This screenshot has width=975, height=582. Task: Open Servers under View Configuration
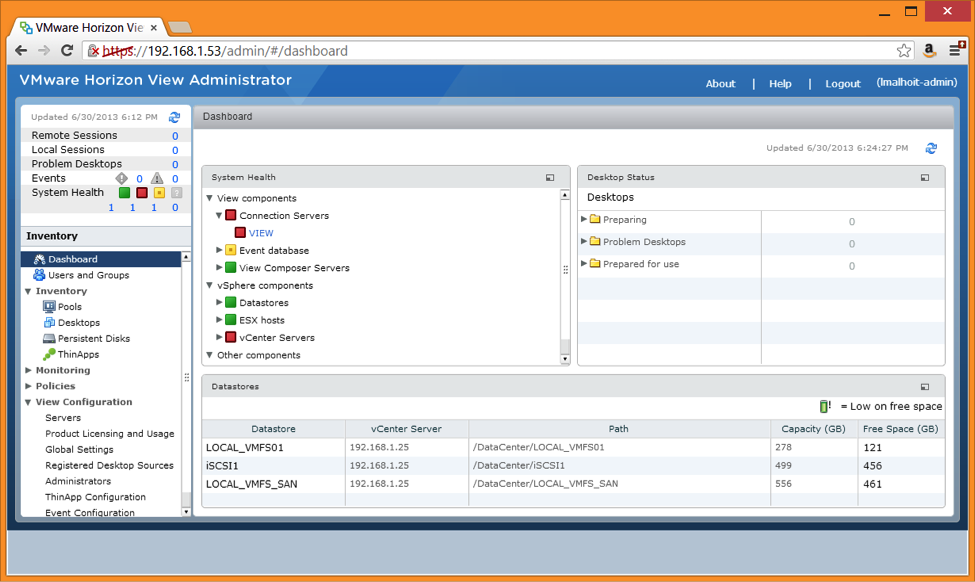tap(63, 418)
